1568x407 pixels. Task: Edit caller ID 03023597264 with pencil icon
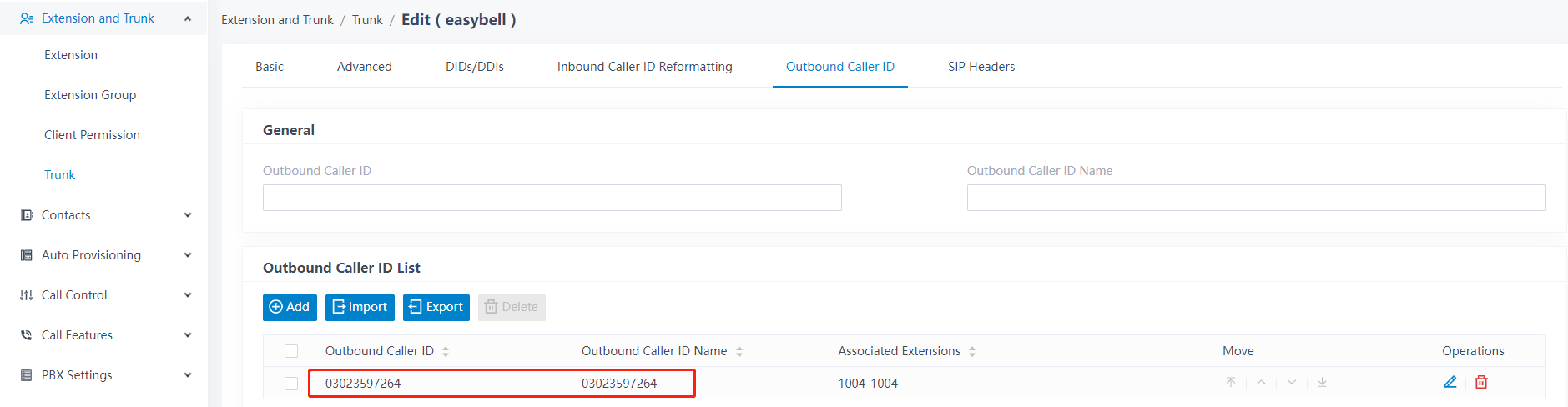click(1450, 382)
